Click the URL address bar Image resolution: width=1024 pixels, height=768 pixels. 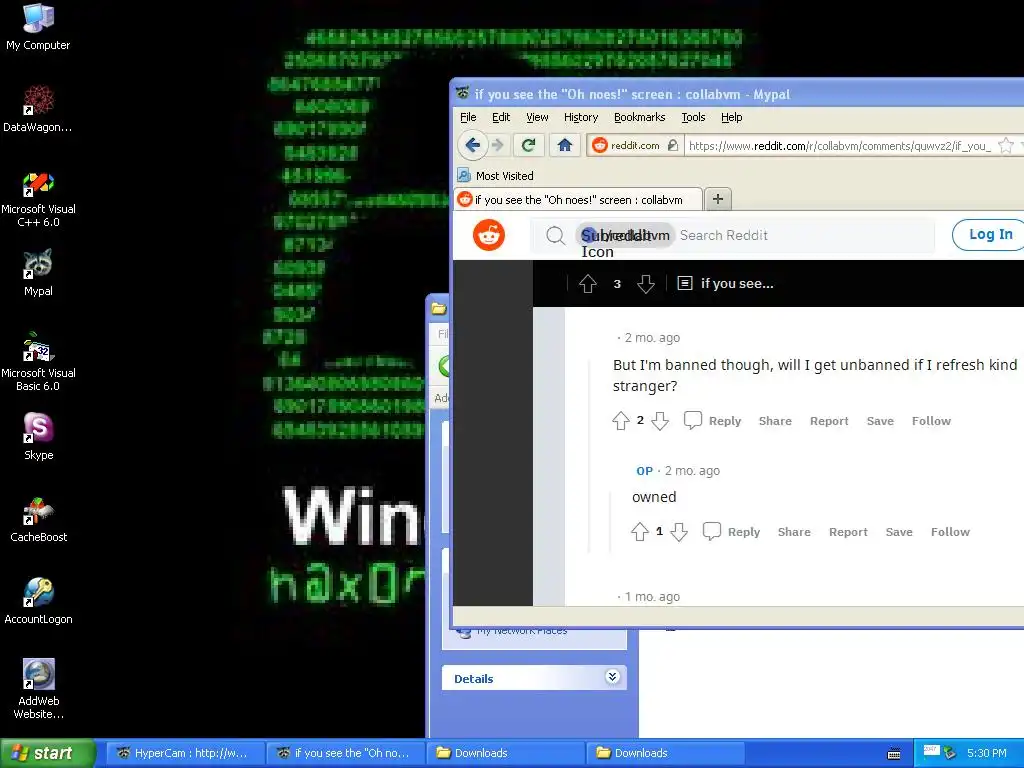[x=840, y=146]
